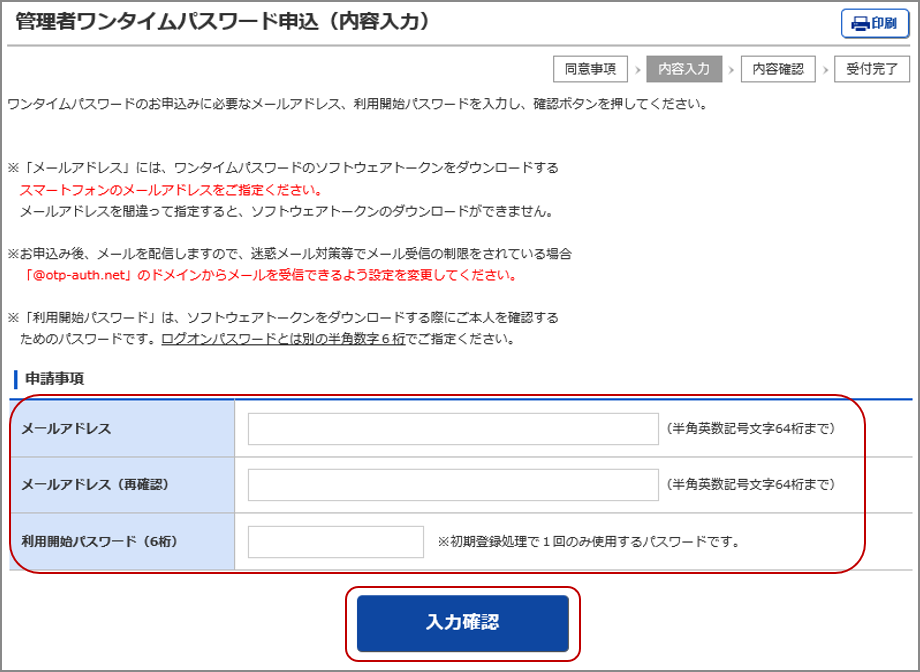The width and height of the screenshot is (920, 672).
Task: Click the underlined ログオンパスワードとは別の半角数字６桁 text
Action: click(x=283, y=339)
